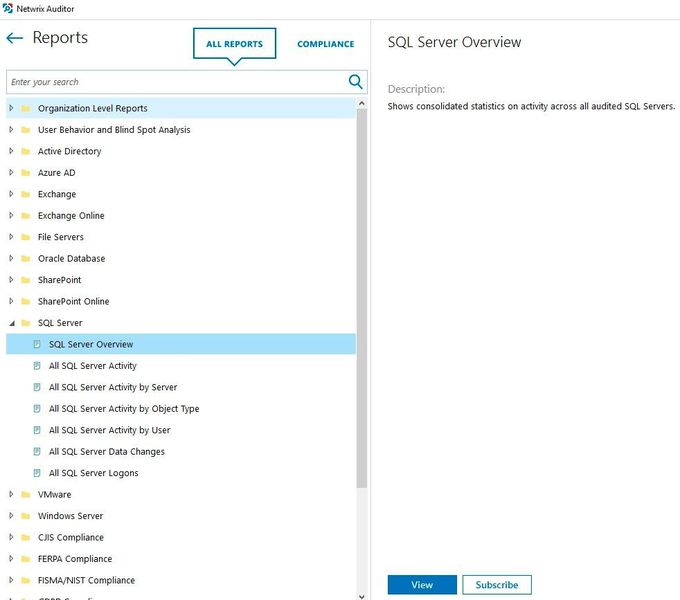Click the SharePoint Online folder icon
The width and height of the screenshot is (680, 600).
26,301
